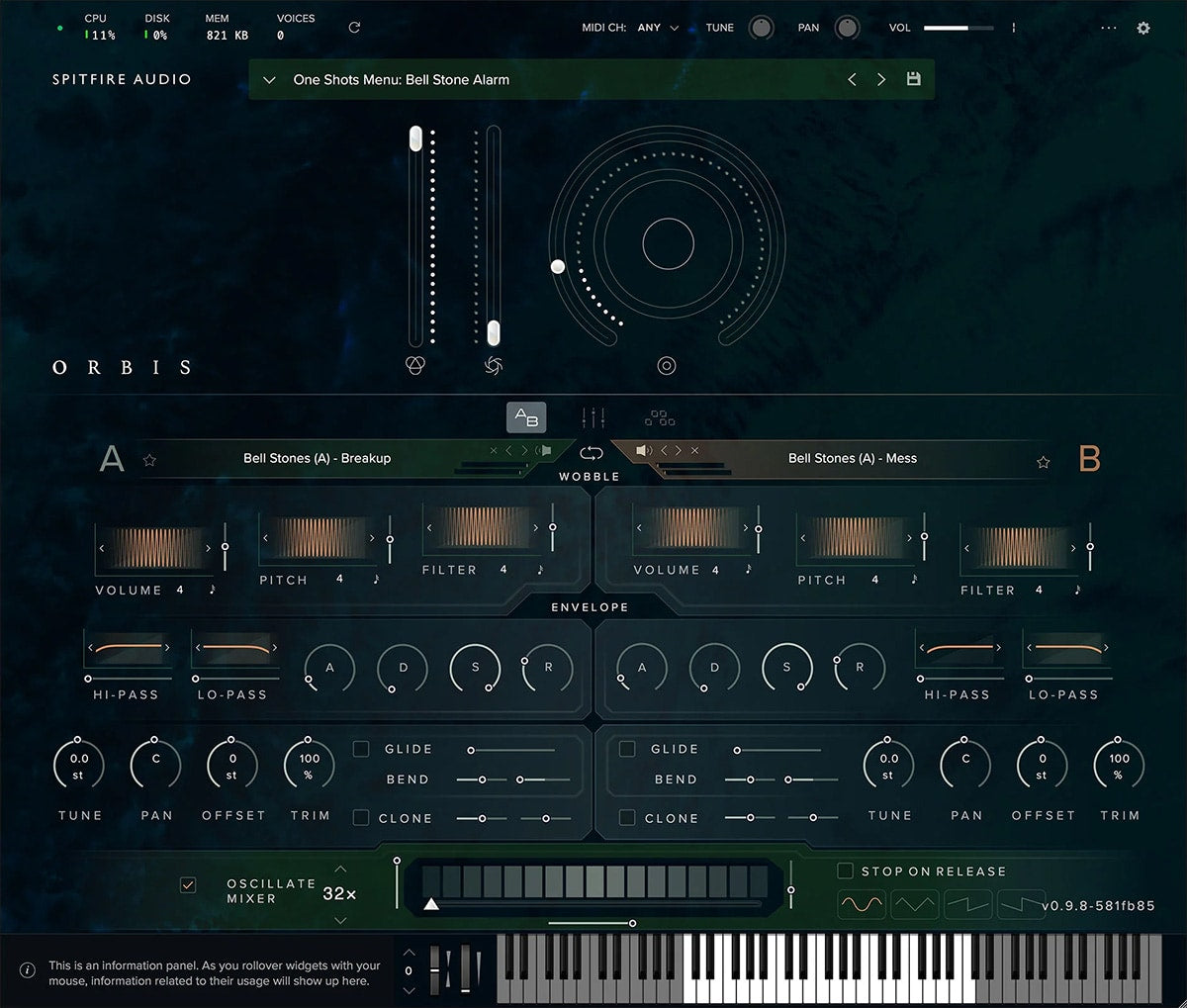The height and width of the screenshot is (1008, 1187).
Task: Open the One Shots Menu preset dropdown
Action: pyautogui.click(x=268, y=79)
